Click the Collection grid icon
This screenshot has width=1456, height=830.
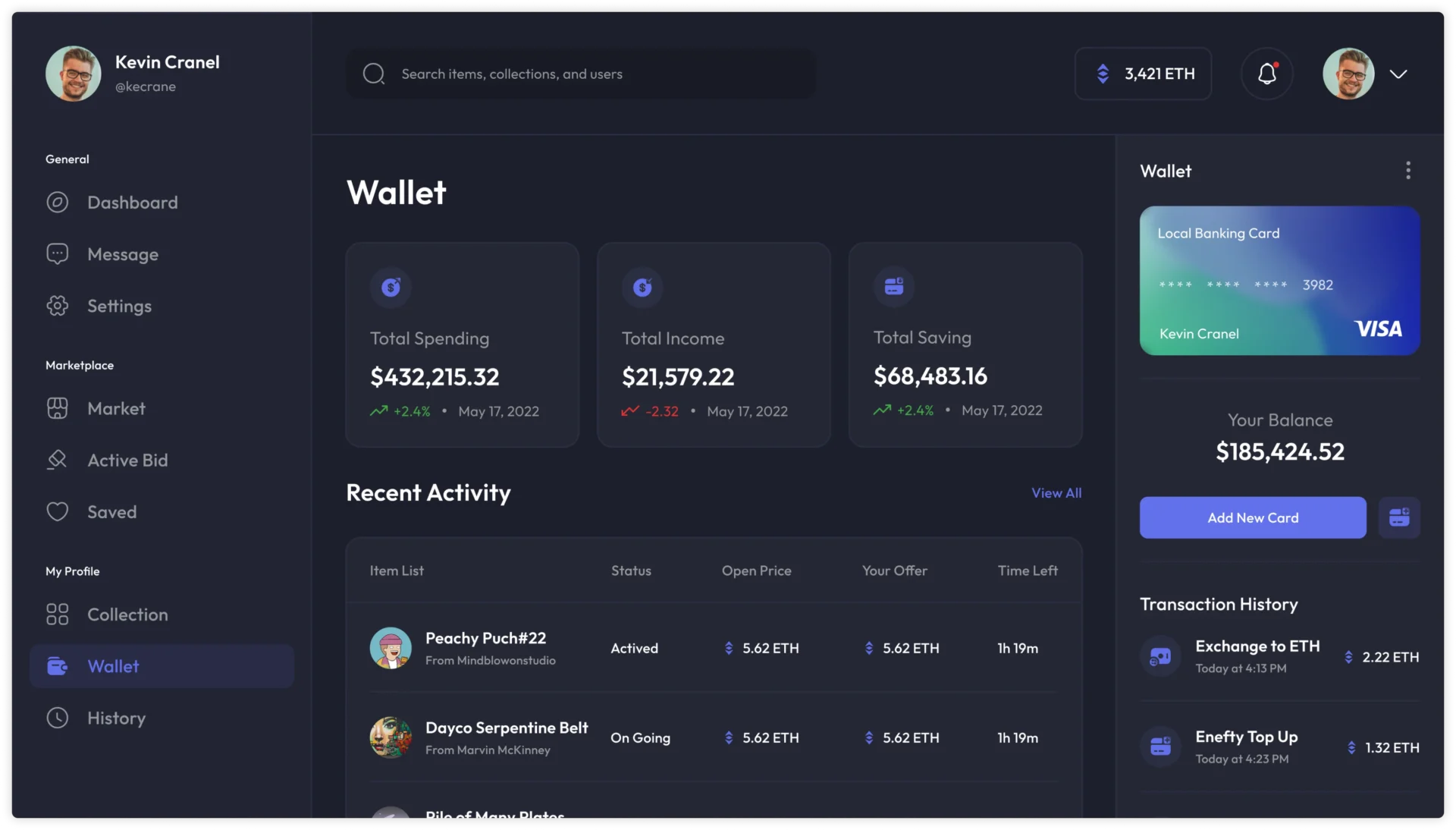point(58,615)
